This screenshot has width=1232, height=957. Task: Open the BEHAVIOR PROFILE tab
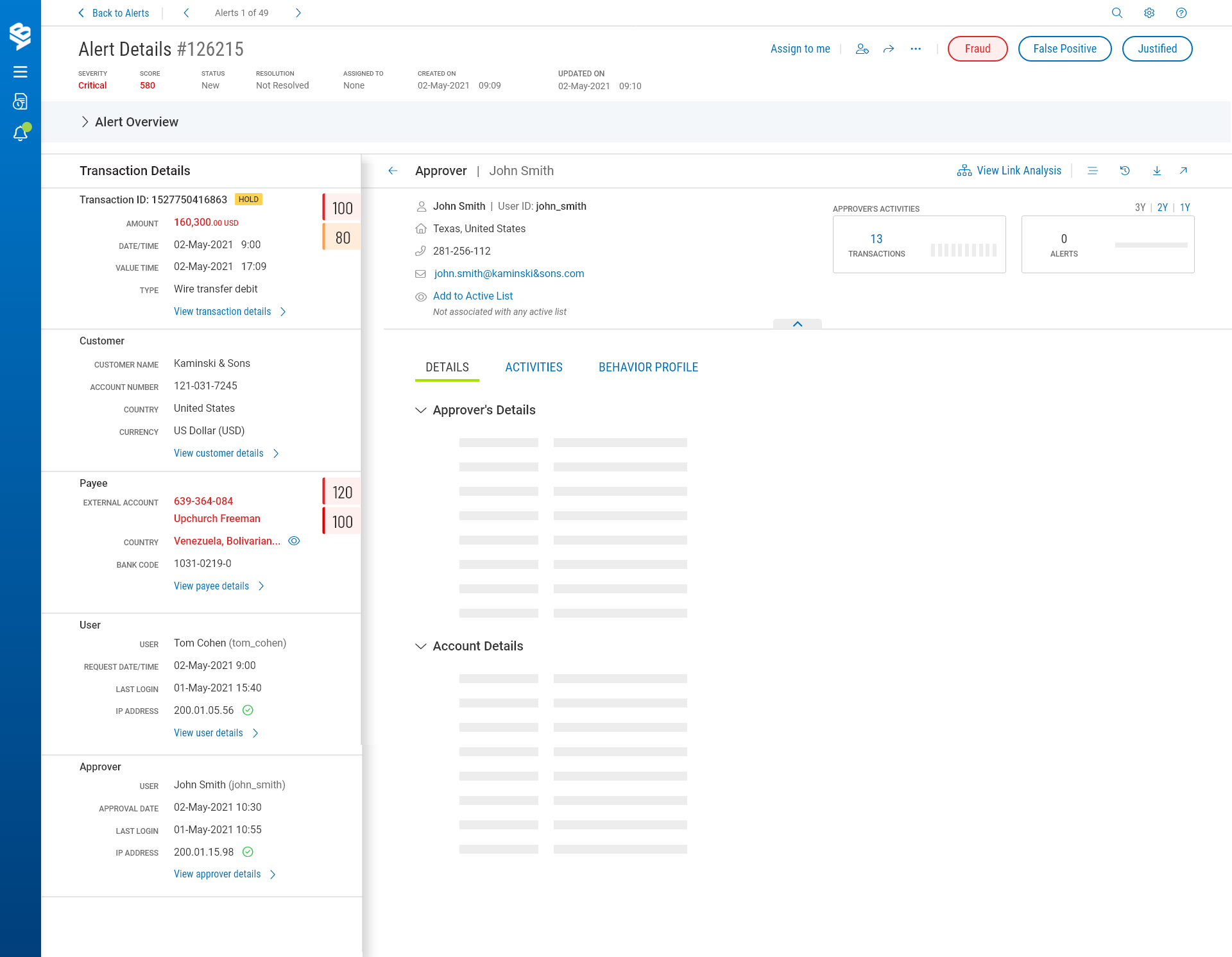(x=648, y=367)
